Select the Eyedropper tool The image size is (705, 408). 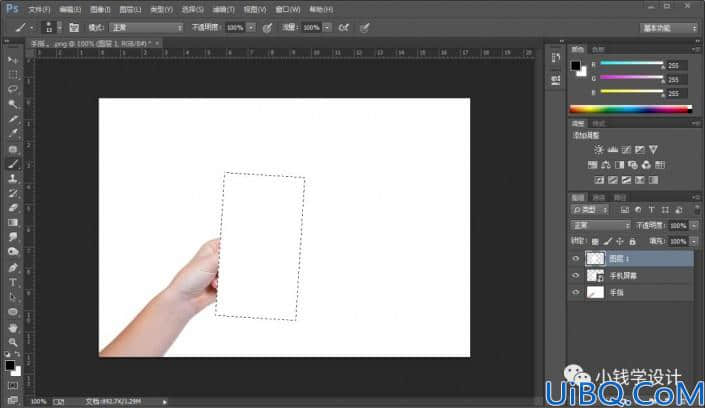[x=13, y=134]
